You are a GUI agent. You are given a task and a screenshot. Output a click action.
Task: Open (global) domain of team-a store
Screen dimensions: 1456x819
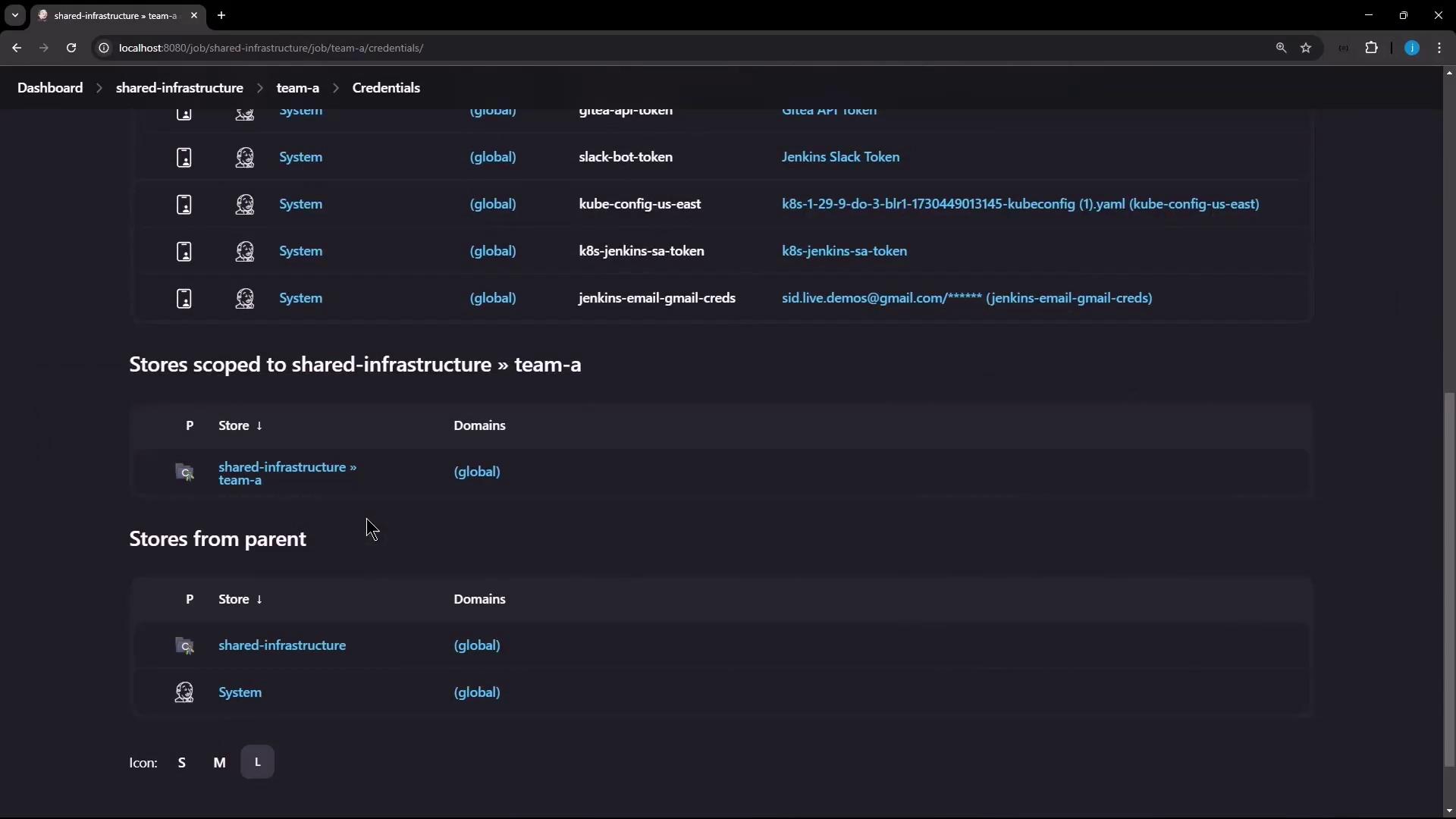tap(477, 472)
